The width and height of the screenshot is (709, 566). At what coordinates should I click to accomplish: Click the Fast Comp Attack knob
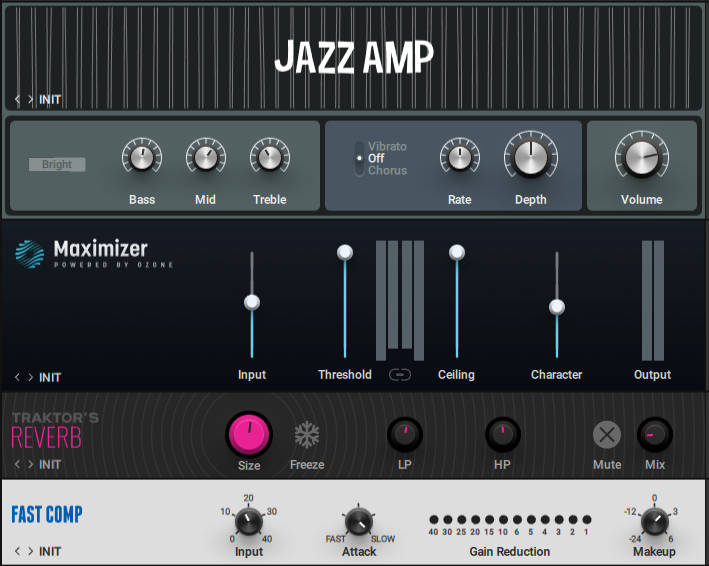point(359,521)
